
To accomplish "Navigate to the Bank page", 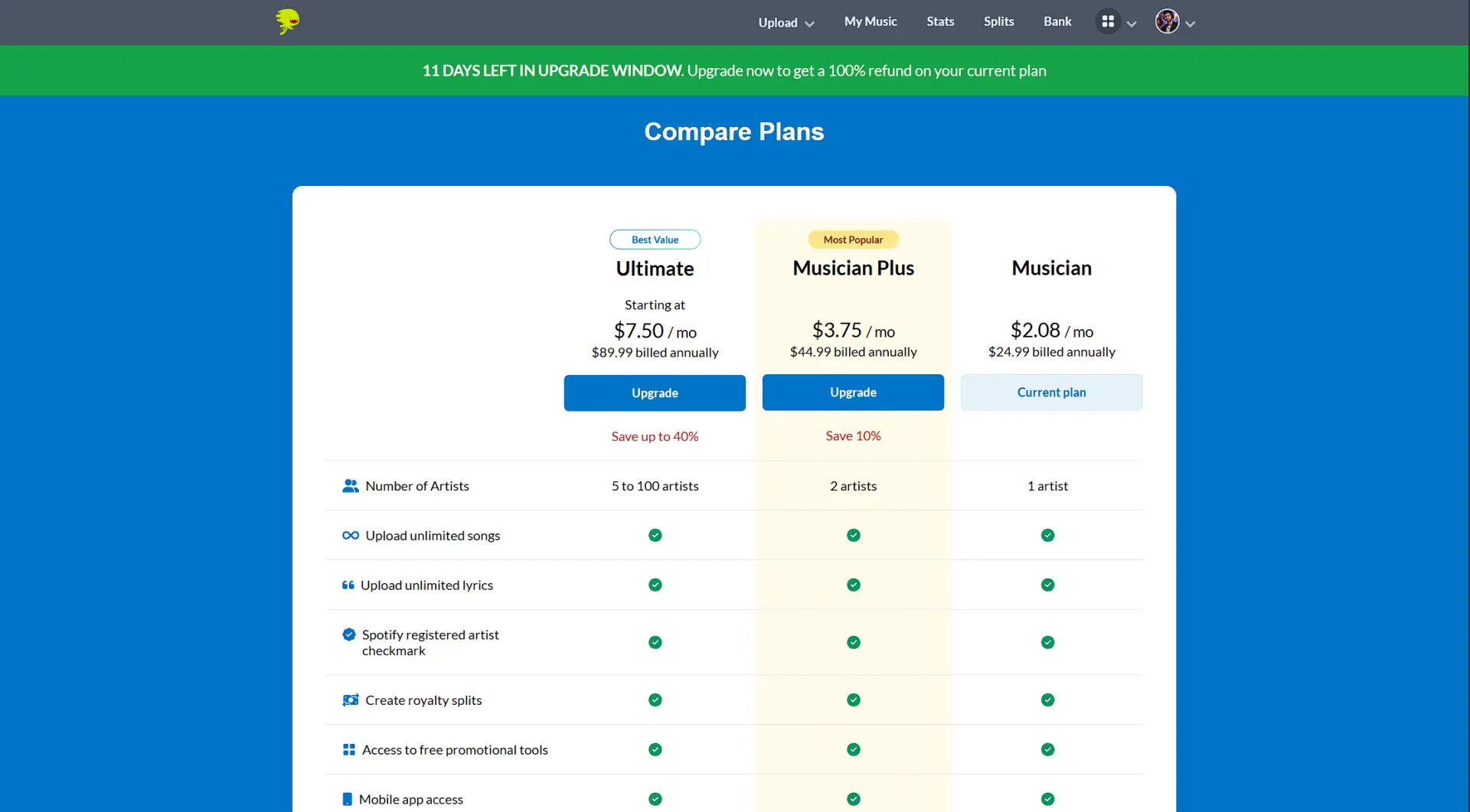I will 1057,21.
